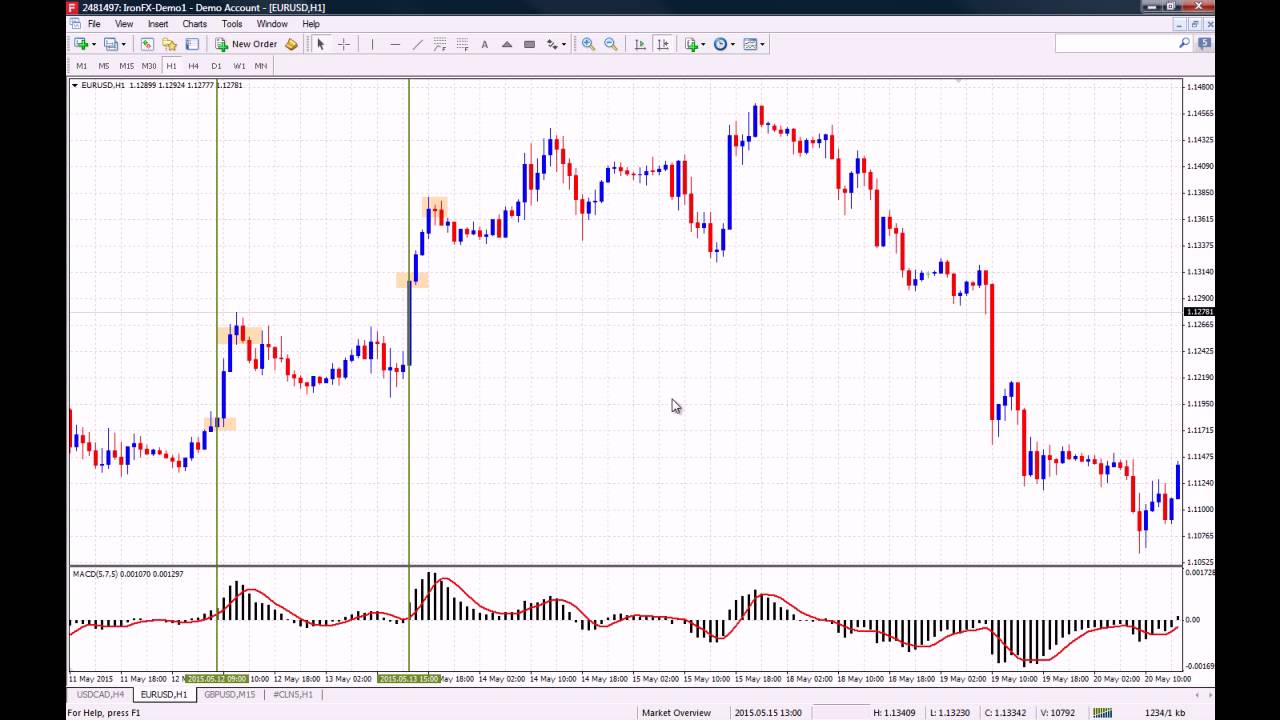Toggle the Chart Shift icon
The width and height of the screenshot is (1280, 720).
coord(662,44)
